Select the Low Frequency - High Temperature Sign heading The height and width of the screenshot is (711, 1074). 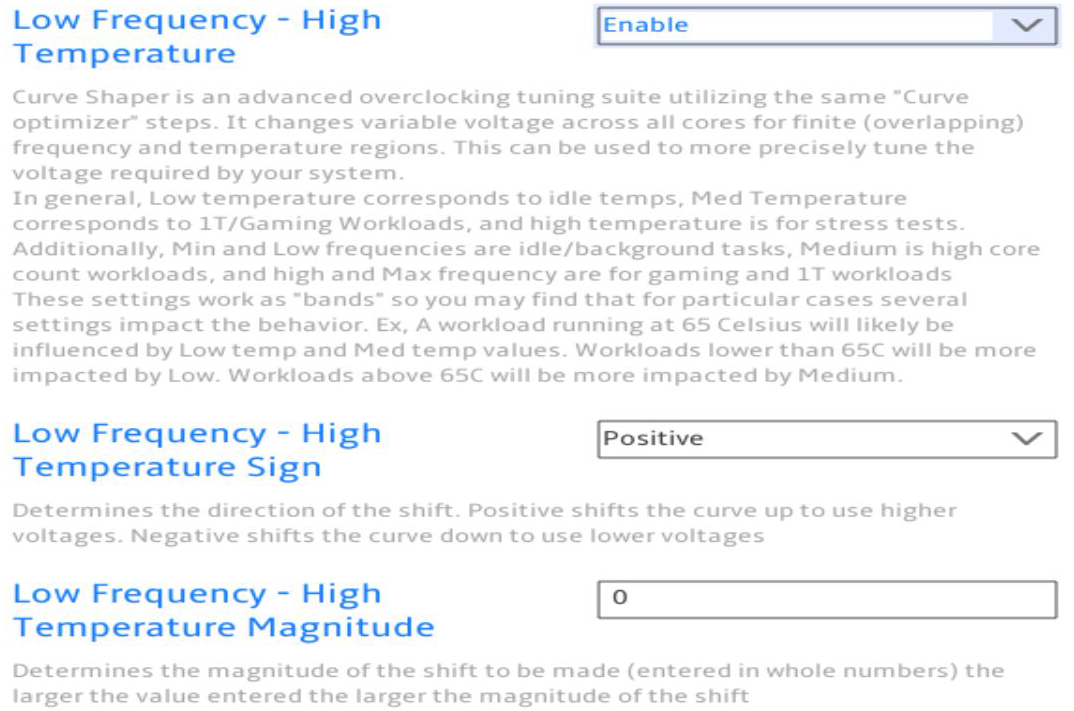pyautogui.click(x=197, y=450)
